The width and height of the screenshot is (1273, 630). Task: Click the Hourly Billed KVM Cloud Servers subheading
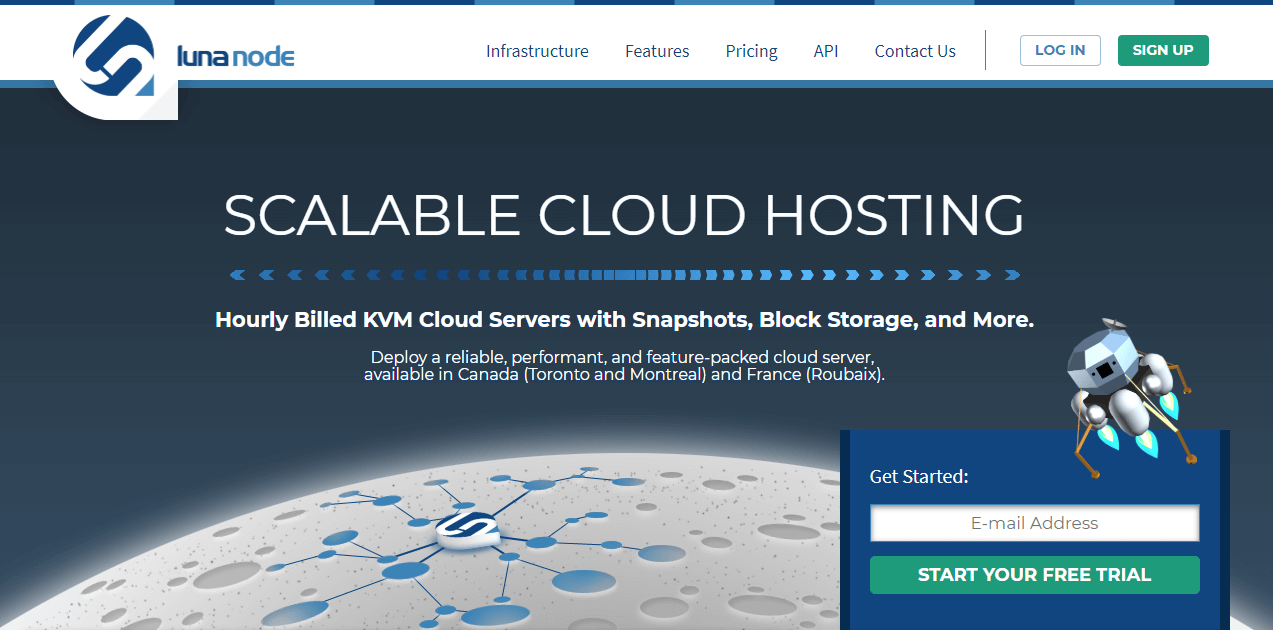(624, 321)
